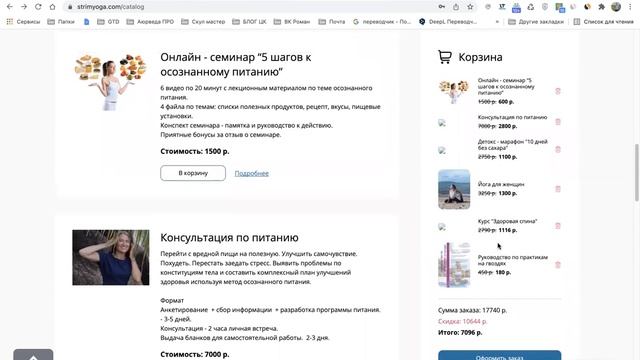The image size is (640, 360).
Task: Delete Руководство по практикам на гвоздях item
Action: [x=558, y=265]
